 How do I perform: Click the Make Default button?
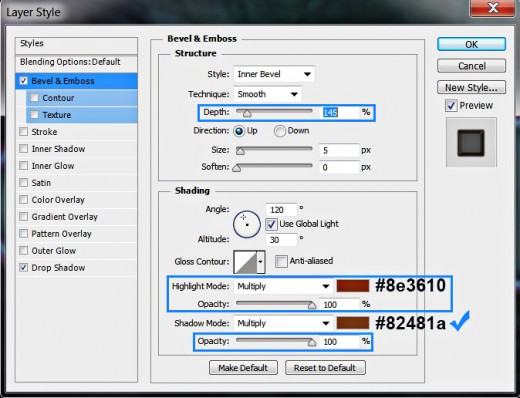(243, 368)
